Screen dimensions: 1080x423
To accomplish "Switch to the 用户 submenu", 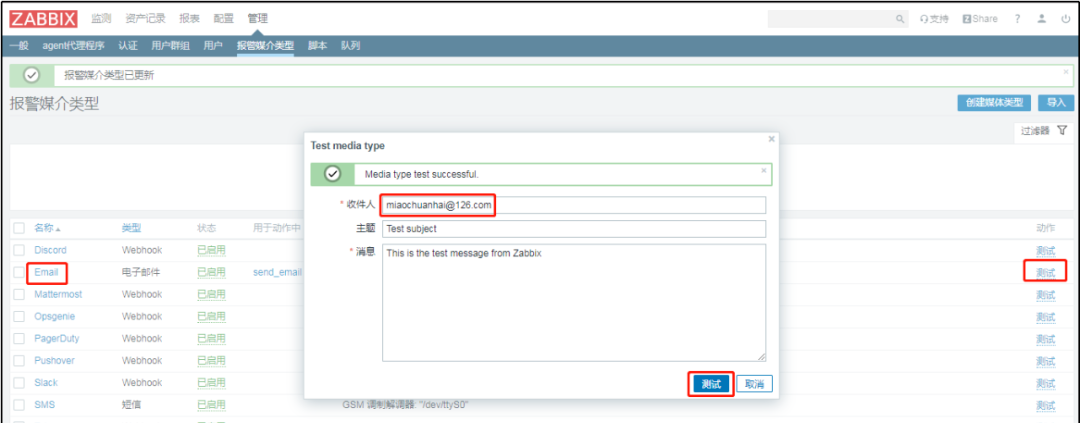I will 213,46.
